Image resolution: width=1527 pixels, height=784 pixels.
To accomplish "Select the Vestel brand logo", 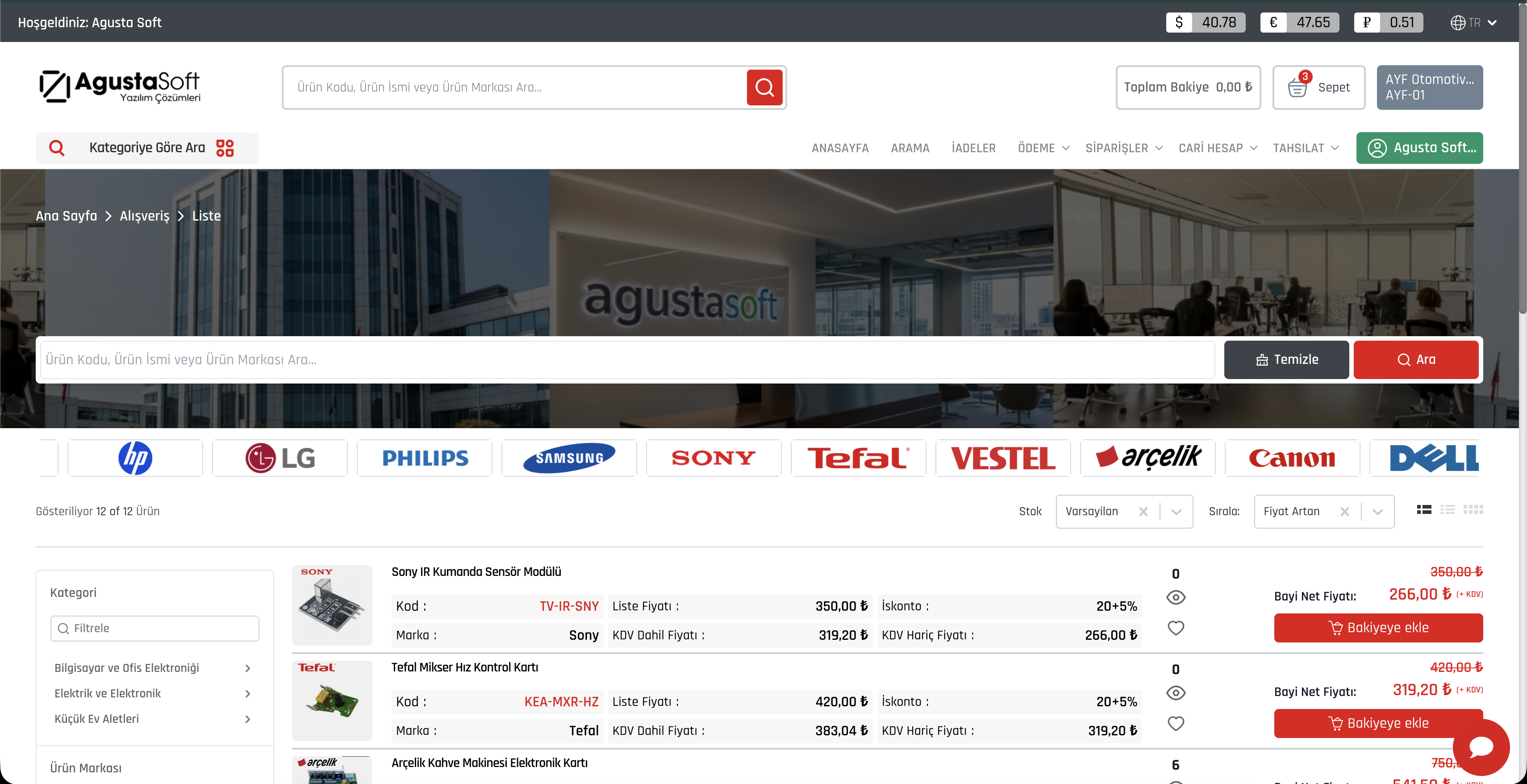I will coord(1003,458).
